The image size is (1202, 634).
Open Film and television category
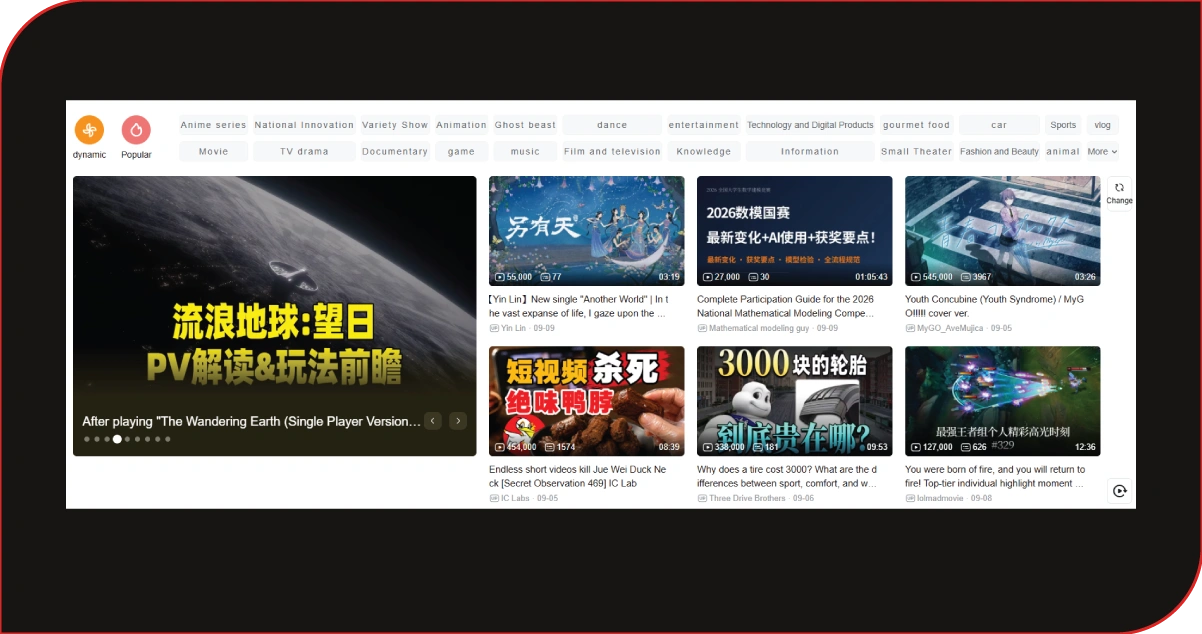612,152
